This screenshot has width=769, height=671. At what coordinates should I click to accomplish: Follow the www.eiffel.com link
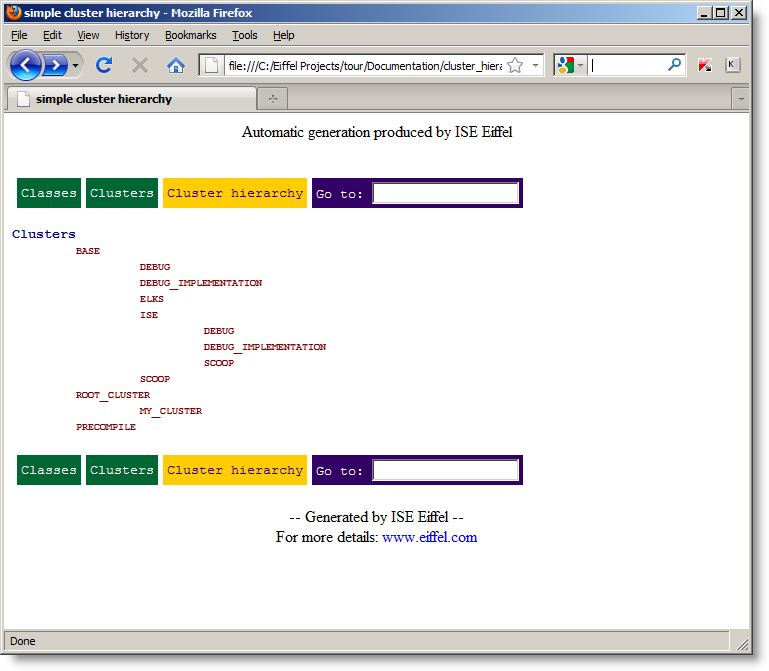429,537
